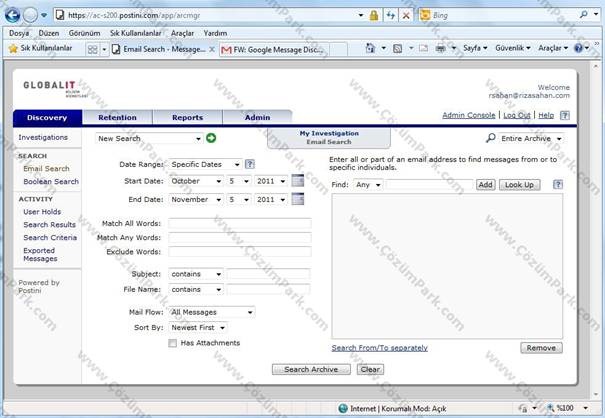Click the Favorites star icon

pos(13,48)
